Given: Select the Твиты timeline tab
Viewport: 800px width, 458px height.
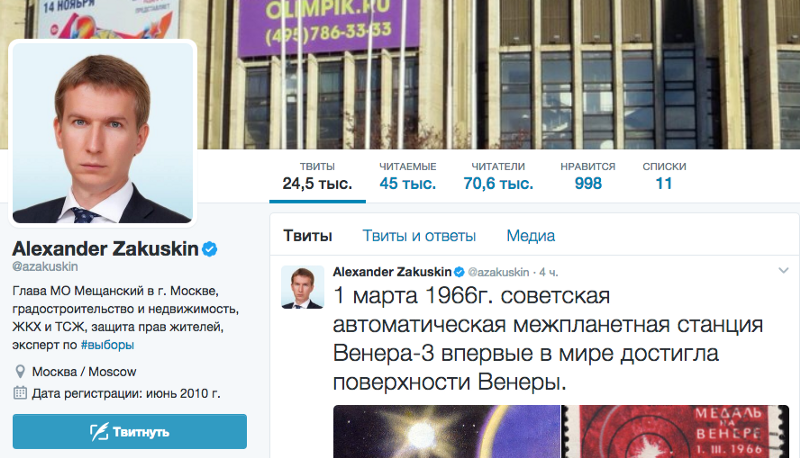Looking at the screenshot, I should (x=308, y=236).
